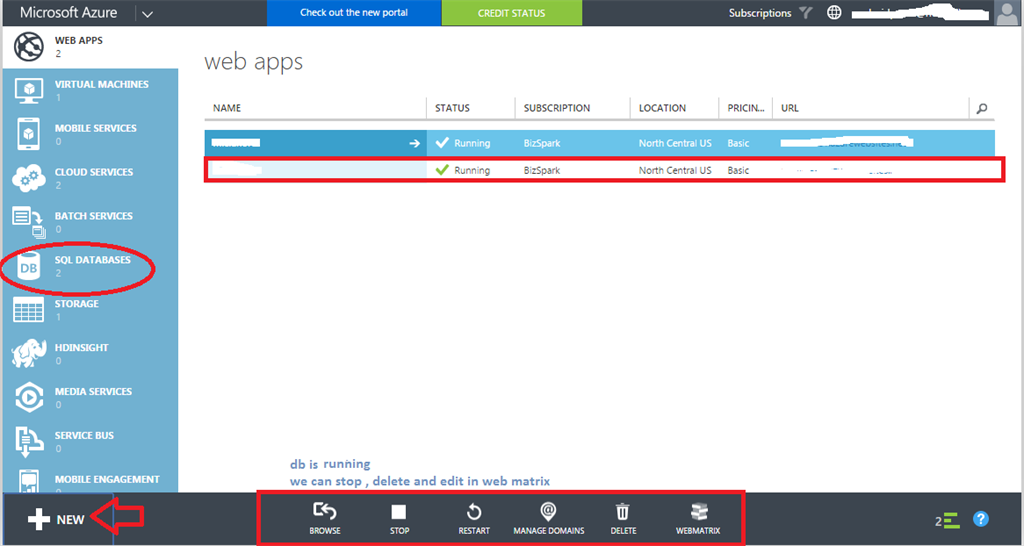This screenshot has width=1024, height=546.
Task: Click the URL of the second web app
Action: 837,170
